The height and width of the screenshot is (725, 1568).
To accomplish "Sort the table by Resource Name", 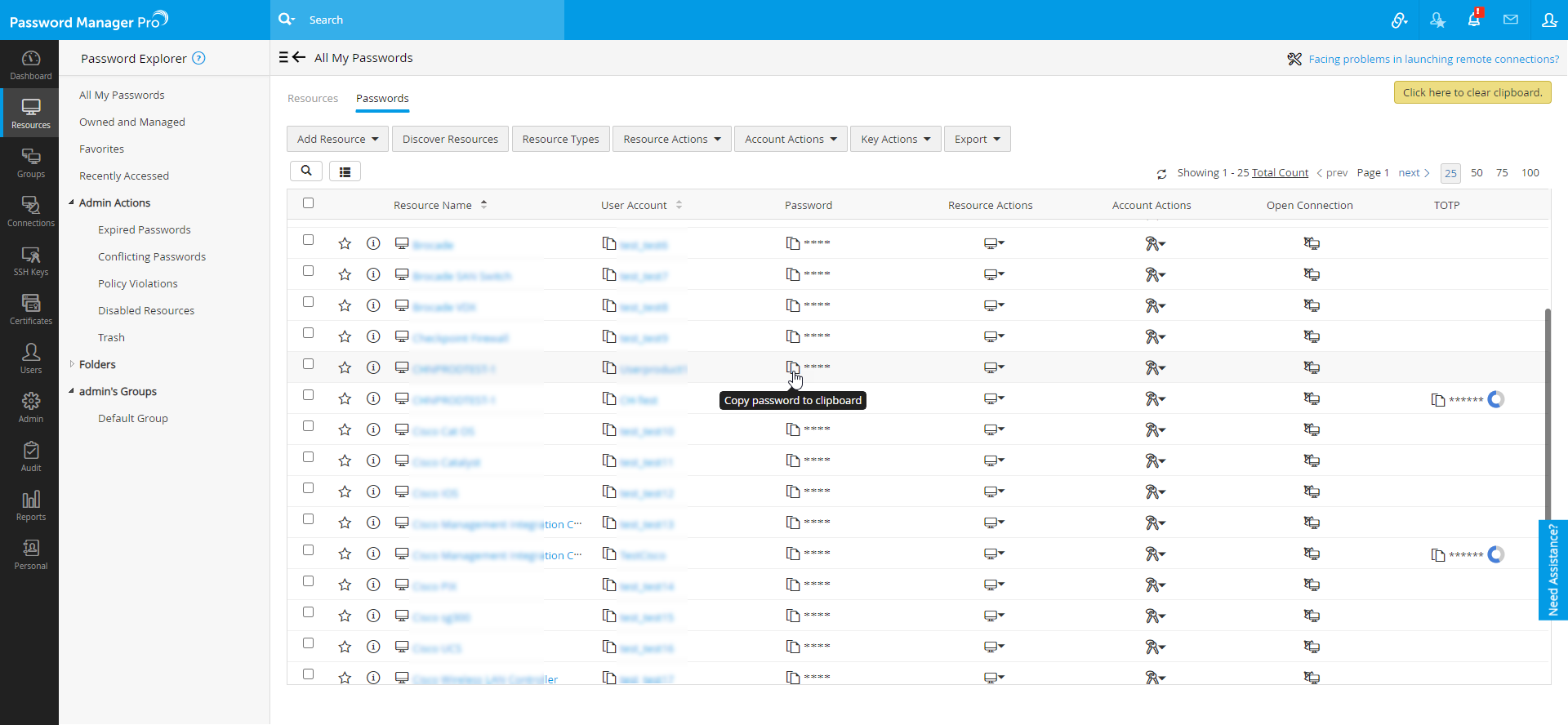I will (440, 205).
